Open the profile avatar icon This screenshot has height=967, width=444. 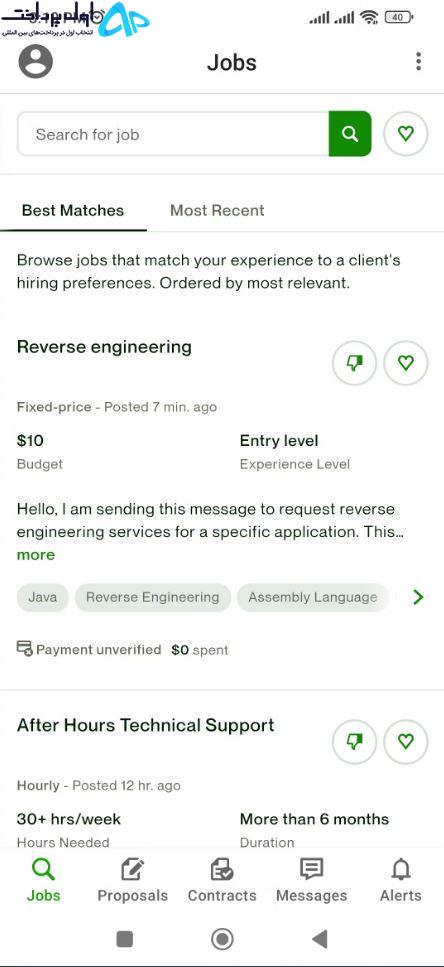(36, 62)
